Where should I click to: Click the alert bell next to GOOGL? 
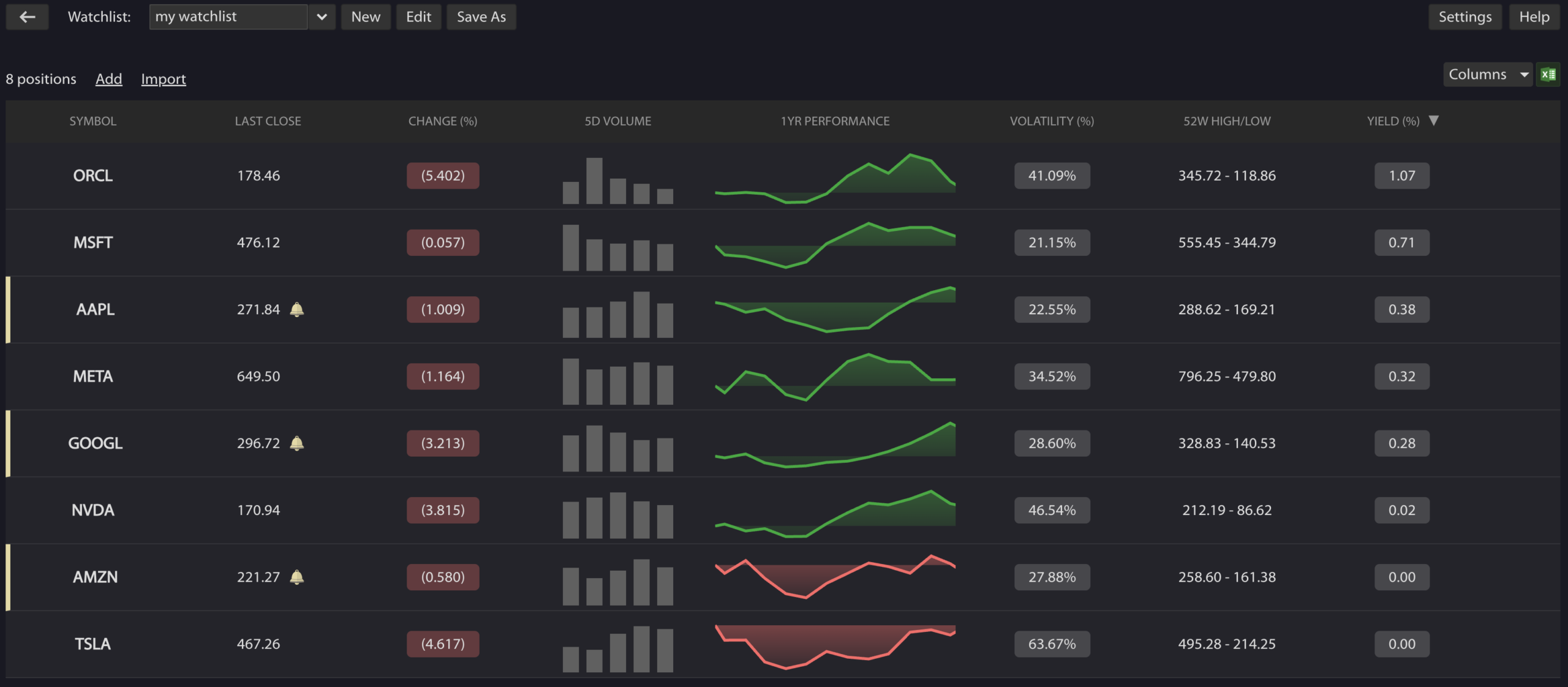point(297,443)
